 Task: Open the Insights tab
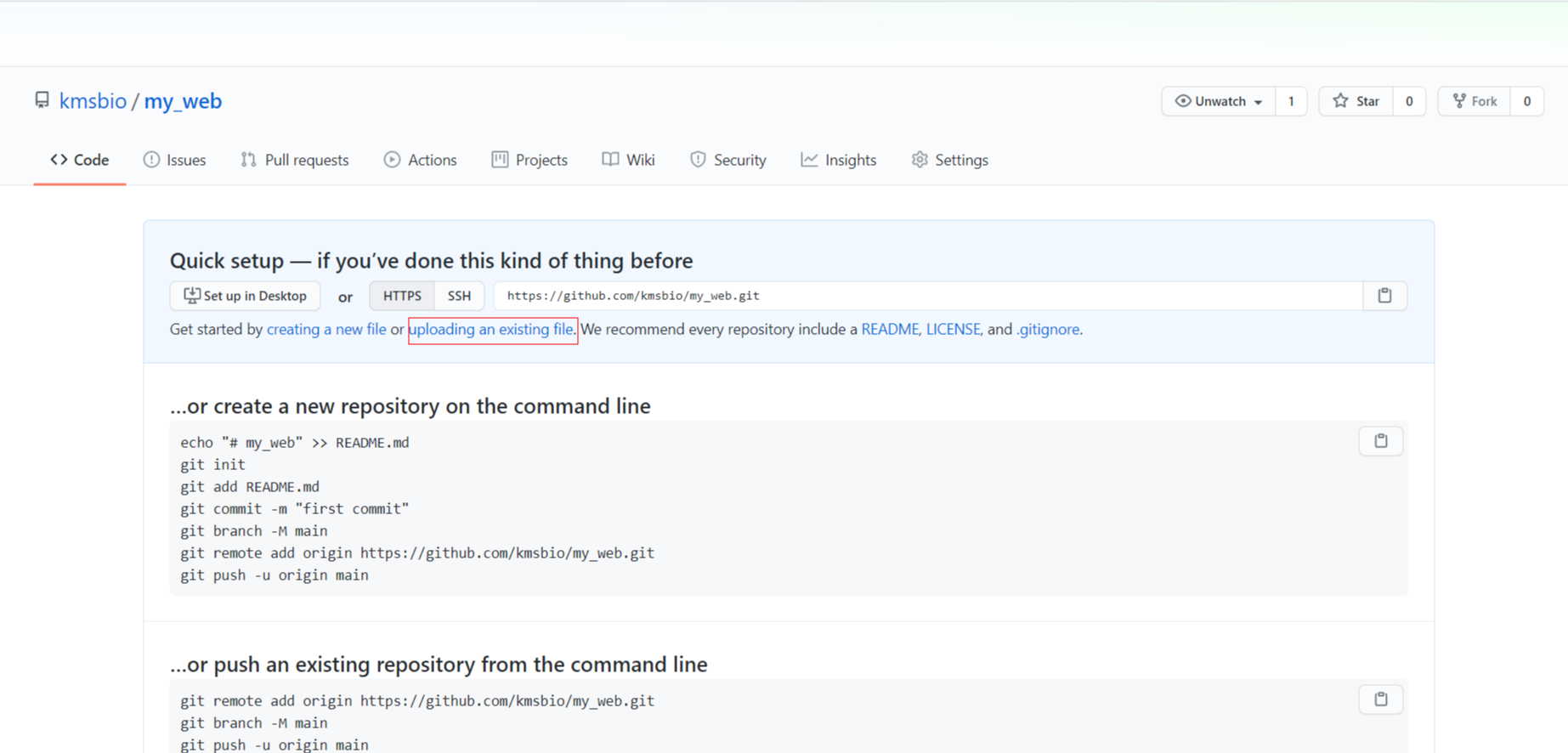point(838,160)
